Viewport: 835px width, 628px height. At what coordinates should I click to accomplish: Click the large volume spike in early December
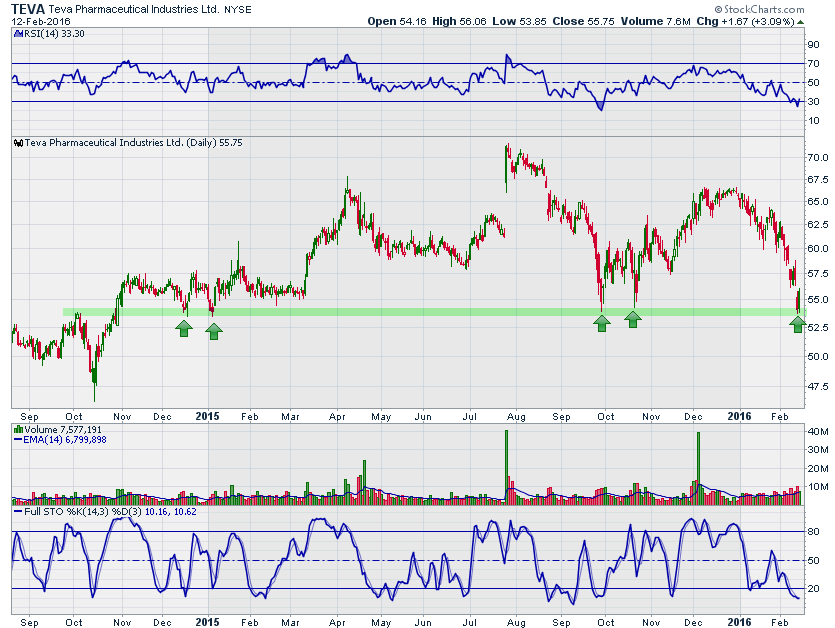(x=698, y=468)
